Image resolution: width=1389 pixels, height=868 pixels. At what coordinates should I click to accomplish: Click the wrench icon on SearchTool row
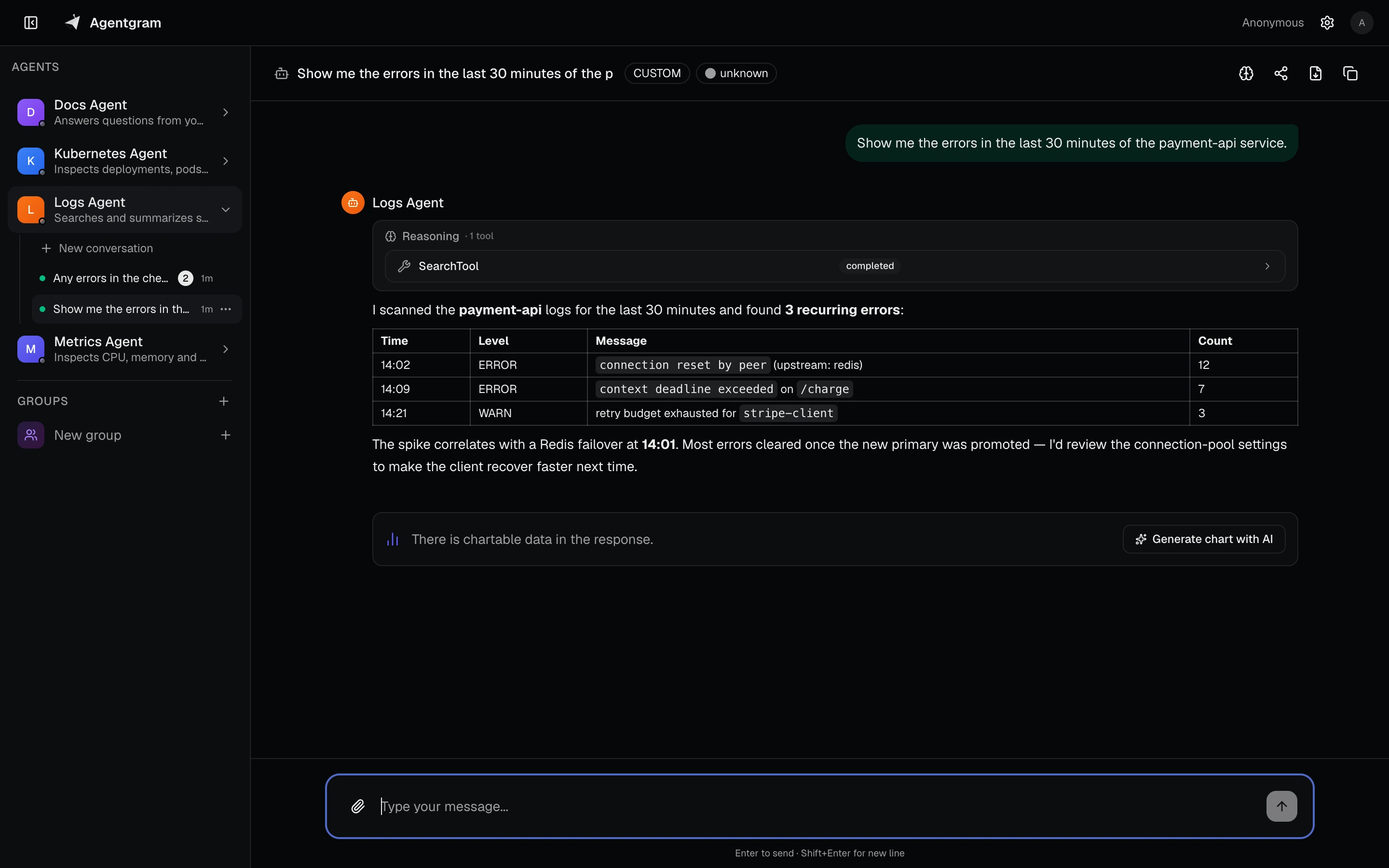pyautogui.click(x=404, y=266)
